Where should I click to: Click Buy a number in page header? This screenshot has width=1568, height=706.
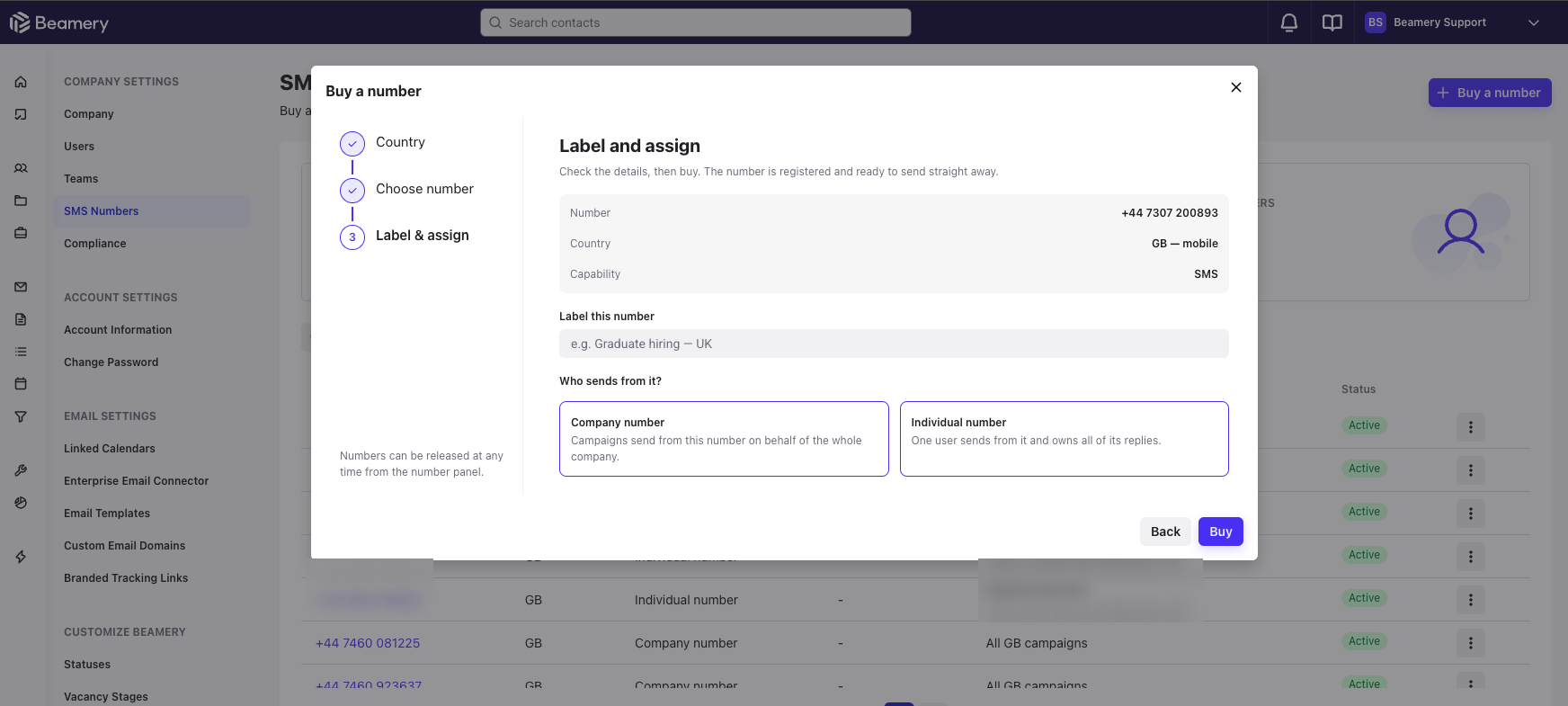1490,93
